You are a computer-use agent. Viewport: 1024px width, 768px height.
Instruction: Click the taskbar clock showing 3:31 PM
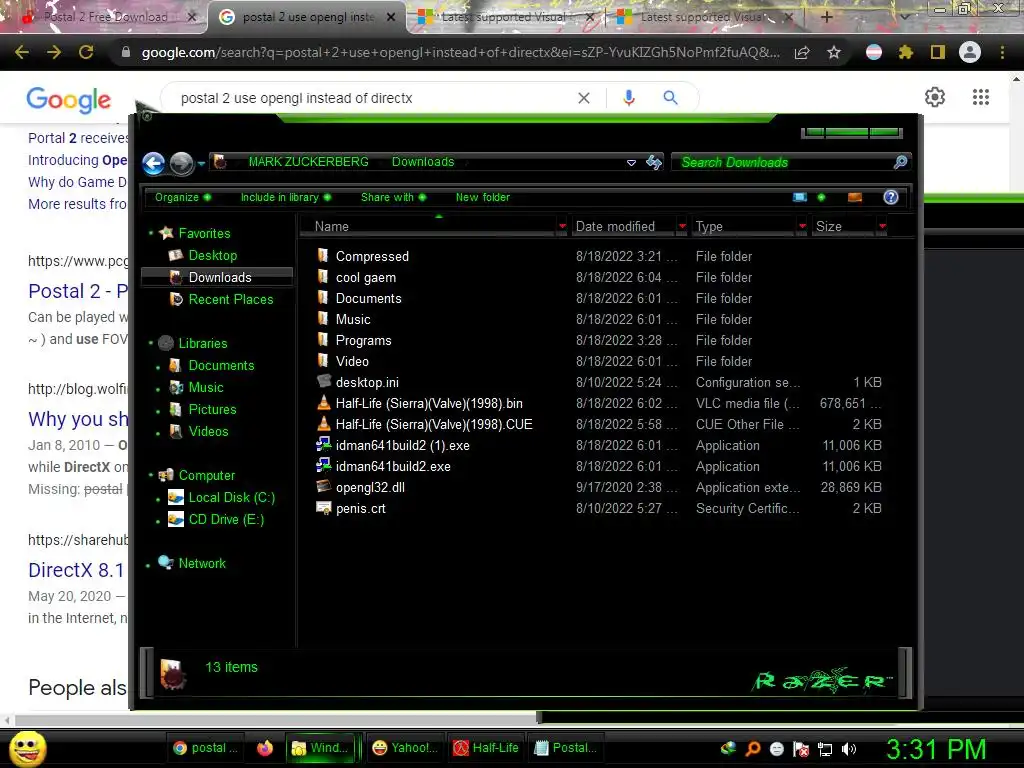[x=936, y=749]
